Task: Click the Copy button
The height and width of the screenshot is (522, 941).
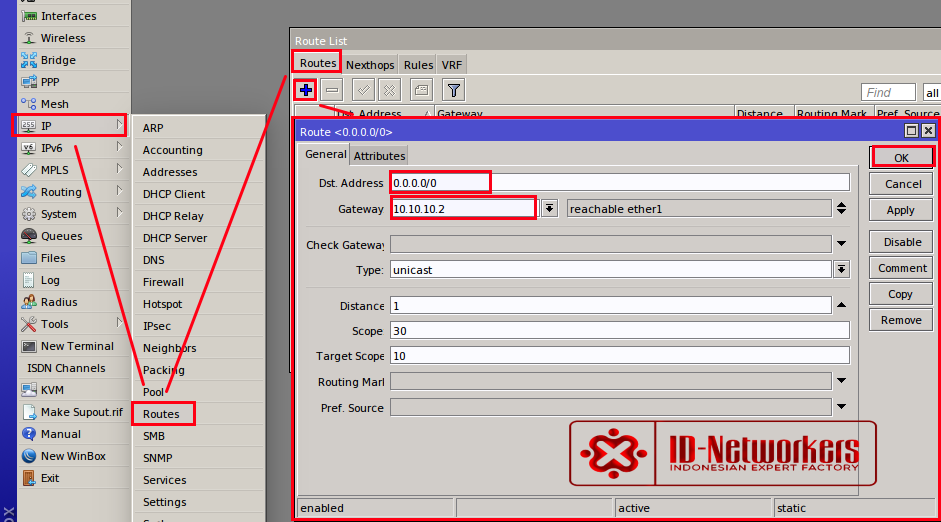Action: tap(901, 294)
